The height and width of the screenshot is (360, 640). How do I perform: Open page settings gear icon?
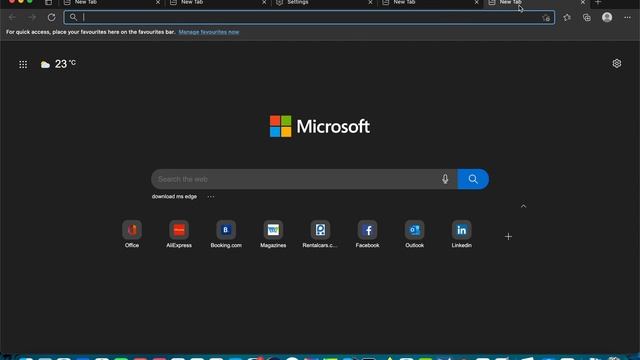617,64
